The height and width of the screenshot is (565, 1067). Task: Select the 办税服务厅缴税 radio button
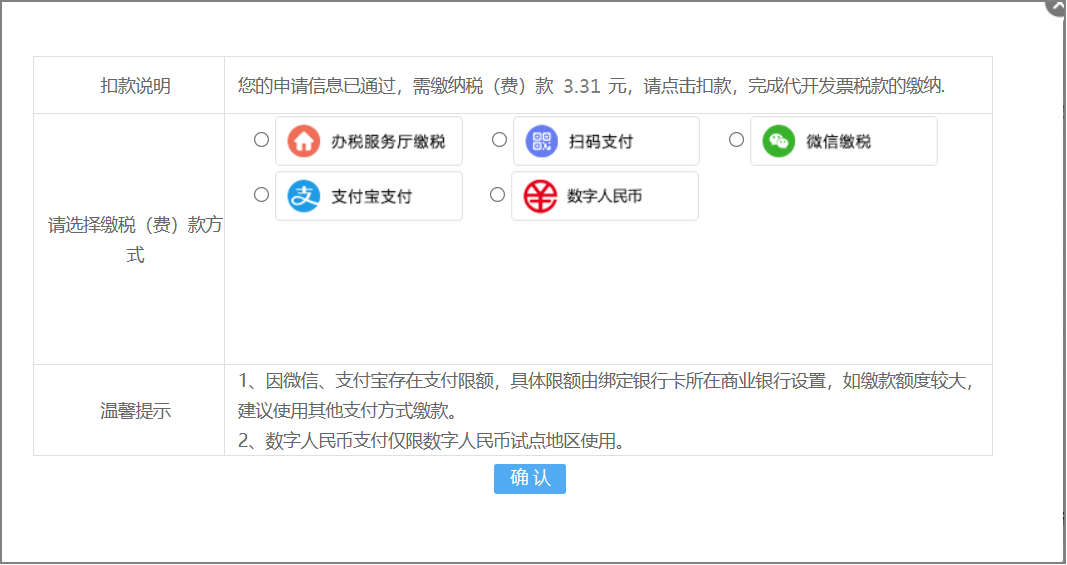pyautogui.click(x=261, y=140)
